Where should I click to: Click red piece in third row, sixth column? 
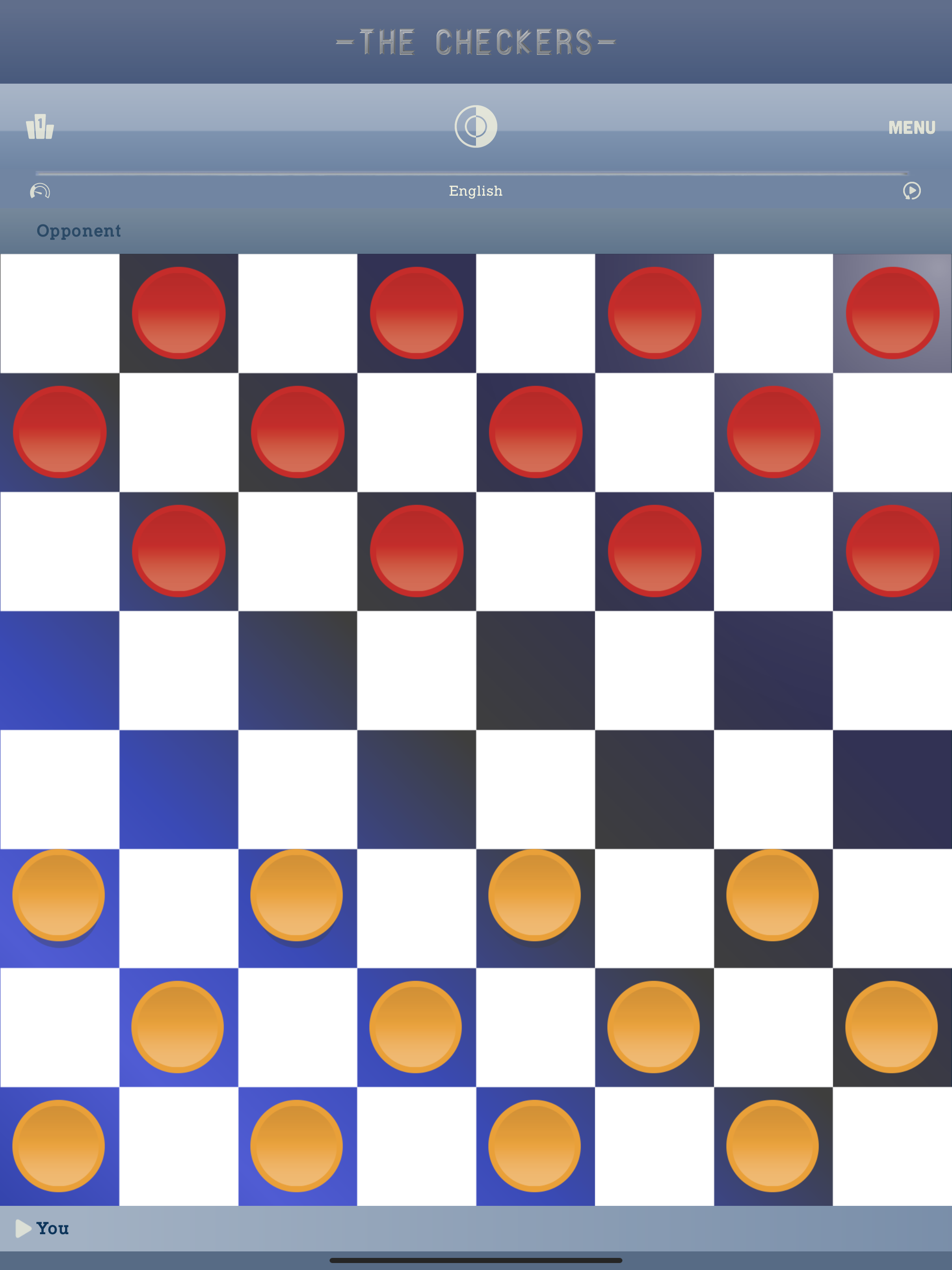point(654,550)
